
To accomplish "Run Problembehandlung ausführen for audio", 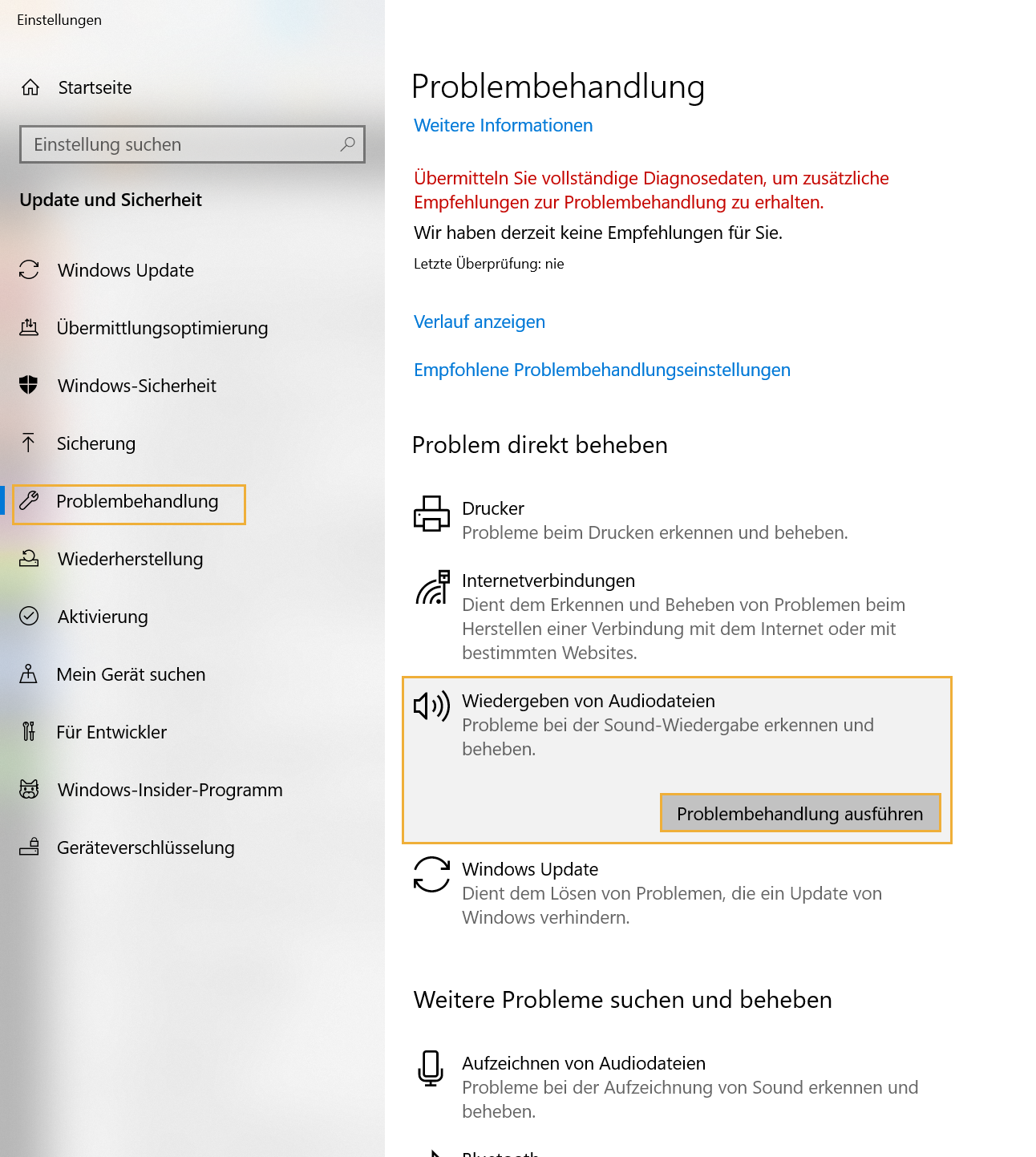I will [800, 813].
